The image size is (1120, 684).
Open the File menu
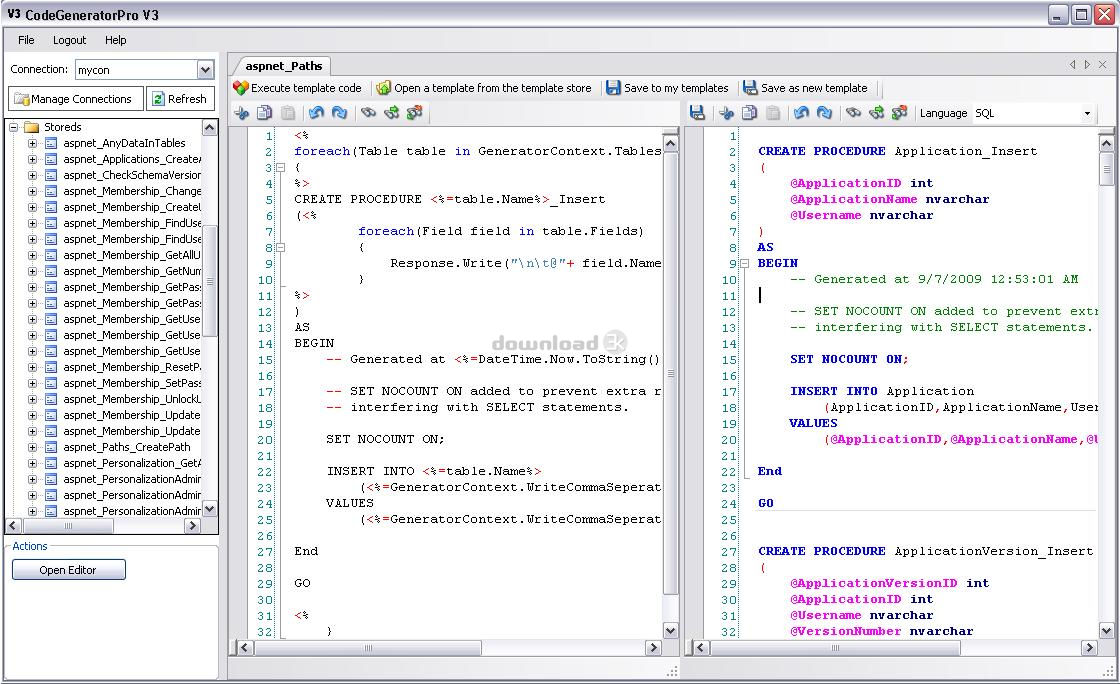26,40
